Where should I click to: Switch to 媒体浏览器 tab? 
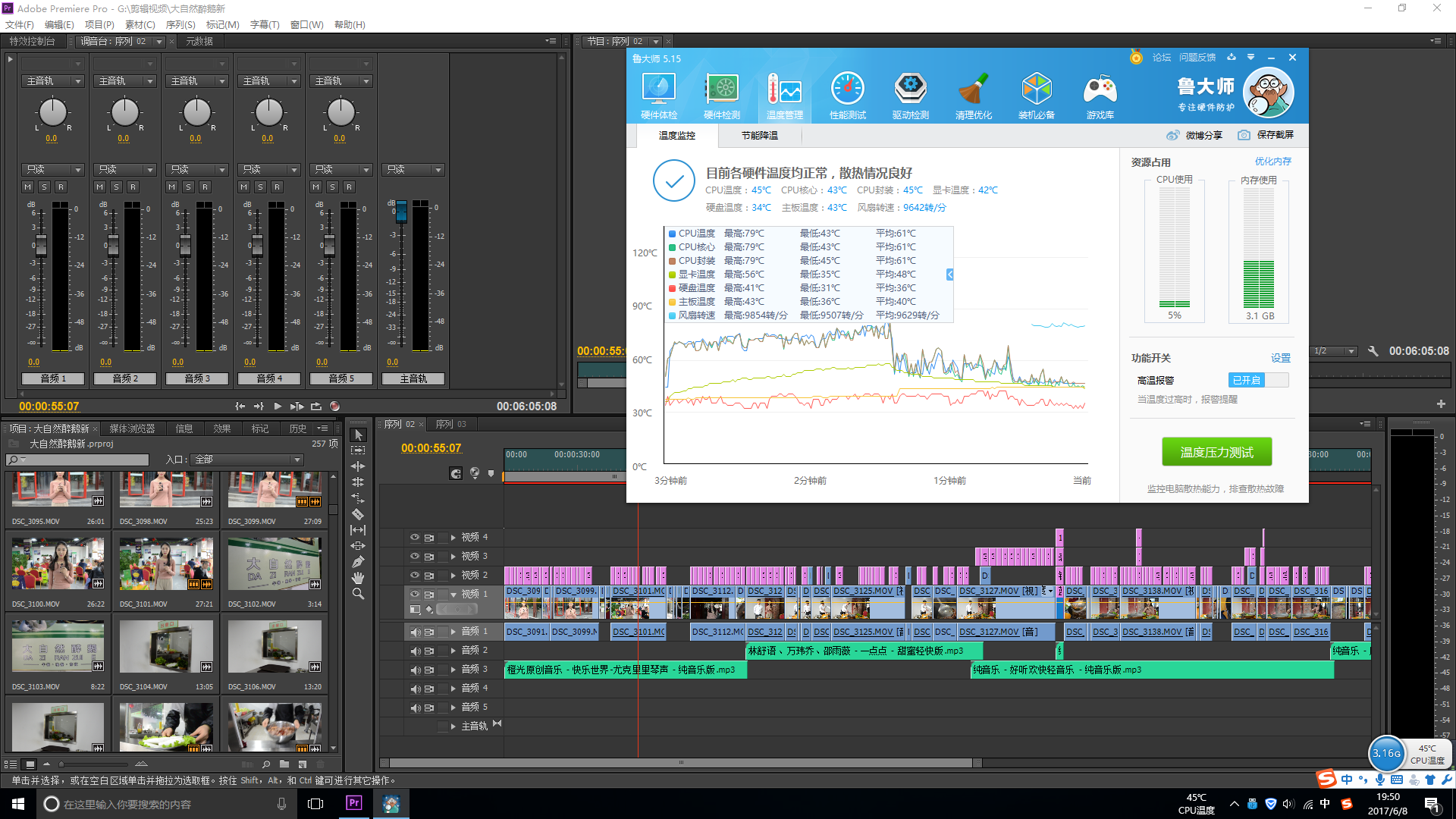132,428
